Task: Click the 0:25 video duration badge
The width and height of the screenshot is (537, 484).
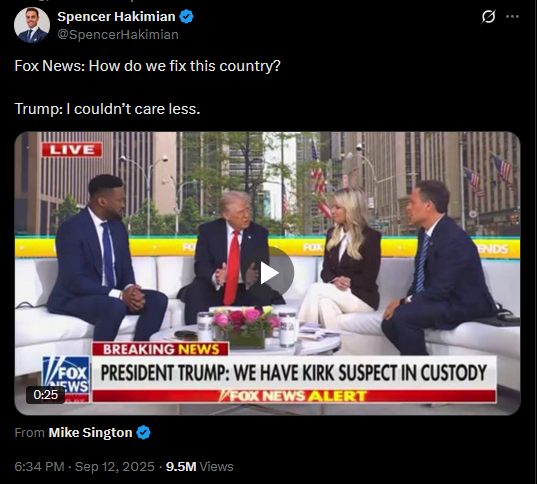Action: [x=46, y=395]
